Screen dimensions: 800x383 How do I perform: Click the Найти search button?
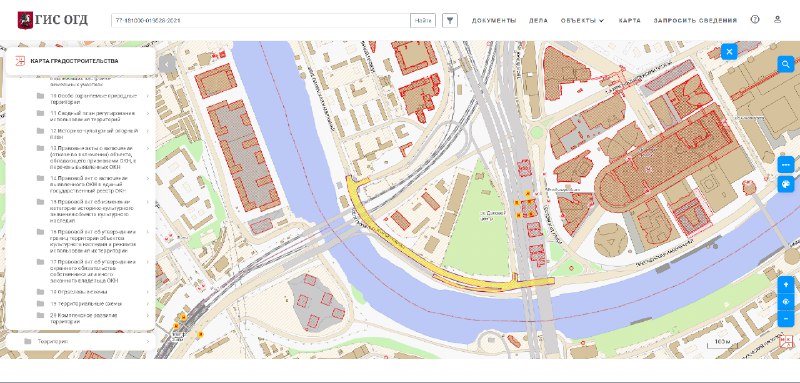[423, 20]
